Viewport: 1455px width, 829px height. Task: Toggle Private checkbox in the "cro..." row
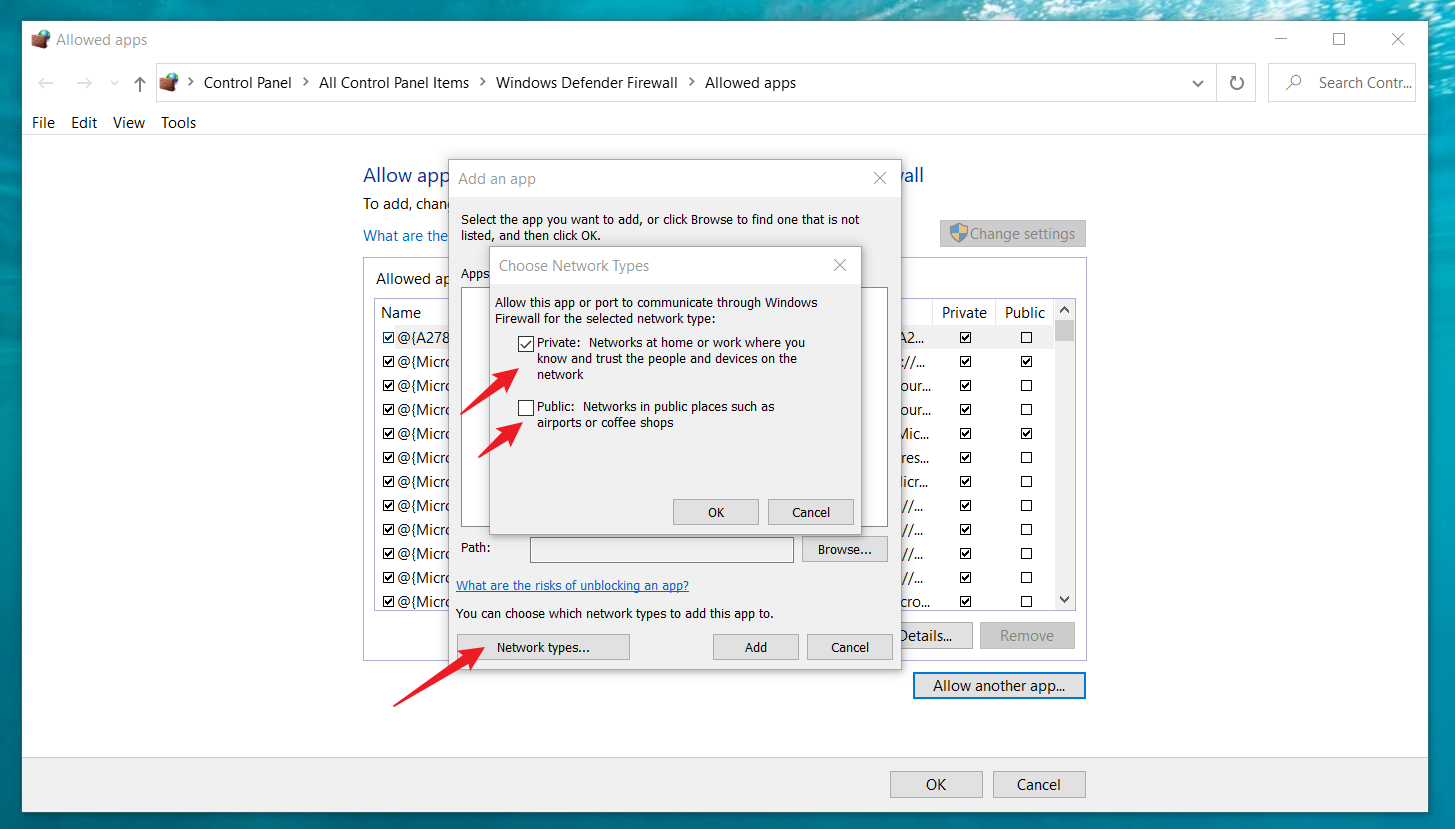(965, 602)
